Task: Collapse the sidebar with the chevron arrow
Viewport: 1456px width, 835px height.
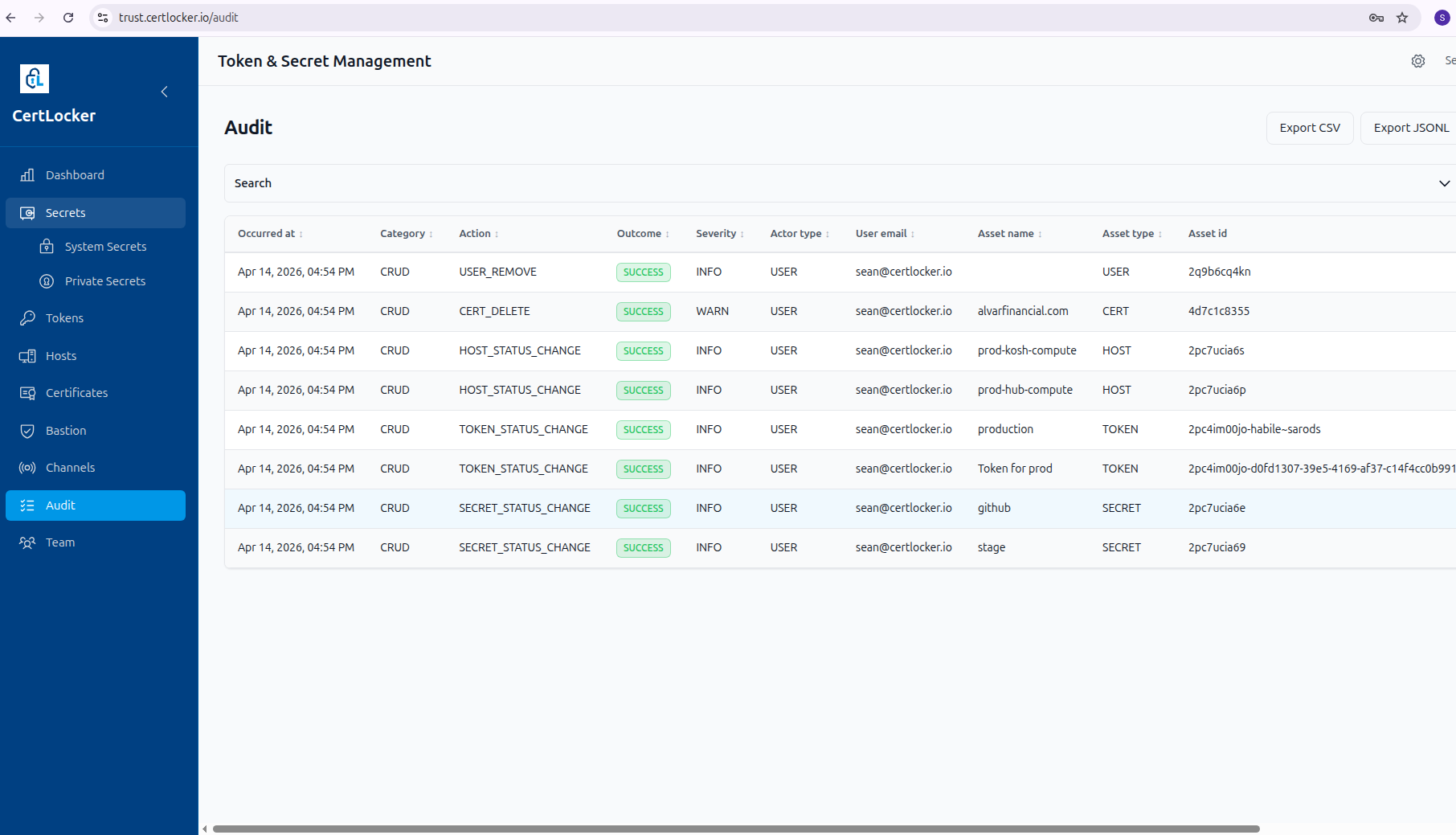Action: coord(164,92)
